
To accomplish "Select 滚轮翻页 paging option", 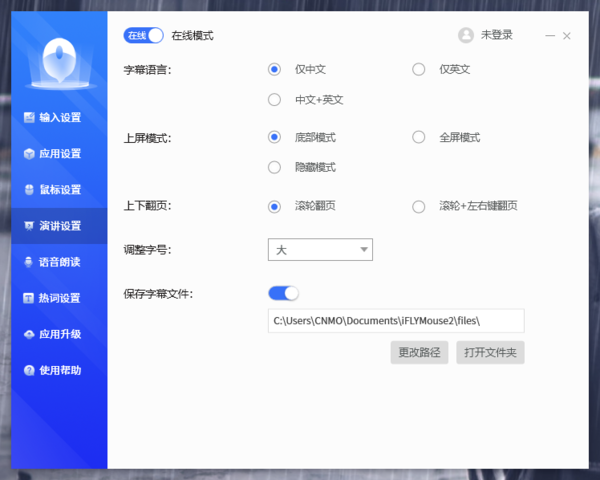I will coord(274,207).
